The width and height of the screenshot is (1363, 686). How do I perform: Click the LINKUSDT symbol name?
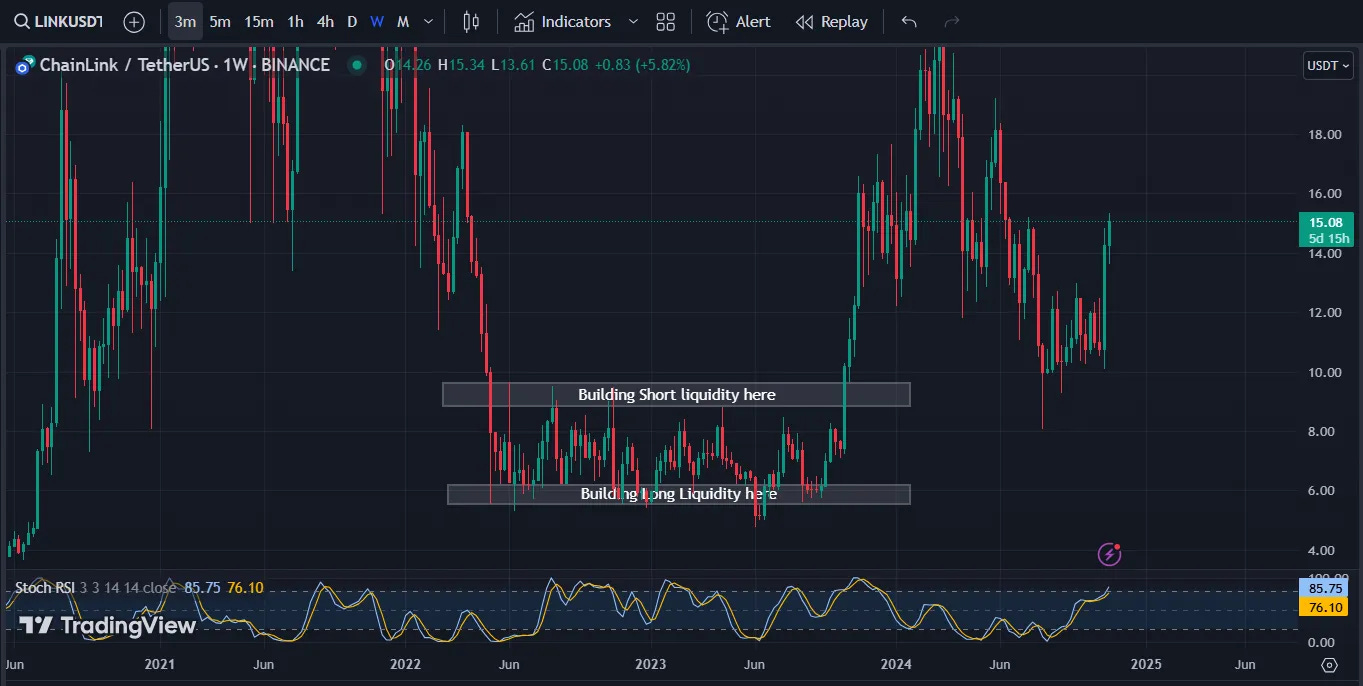pos(68,21)
